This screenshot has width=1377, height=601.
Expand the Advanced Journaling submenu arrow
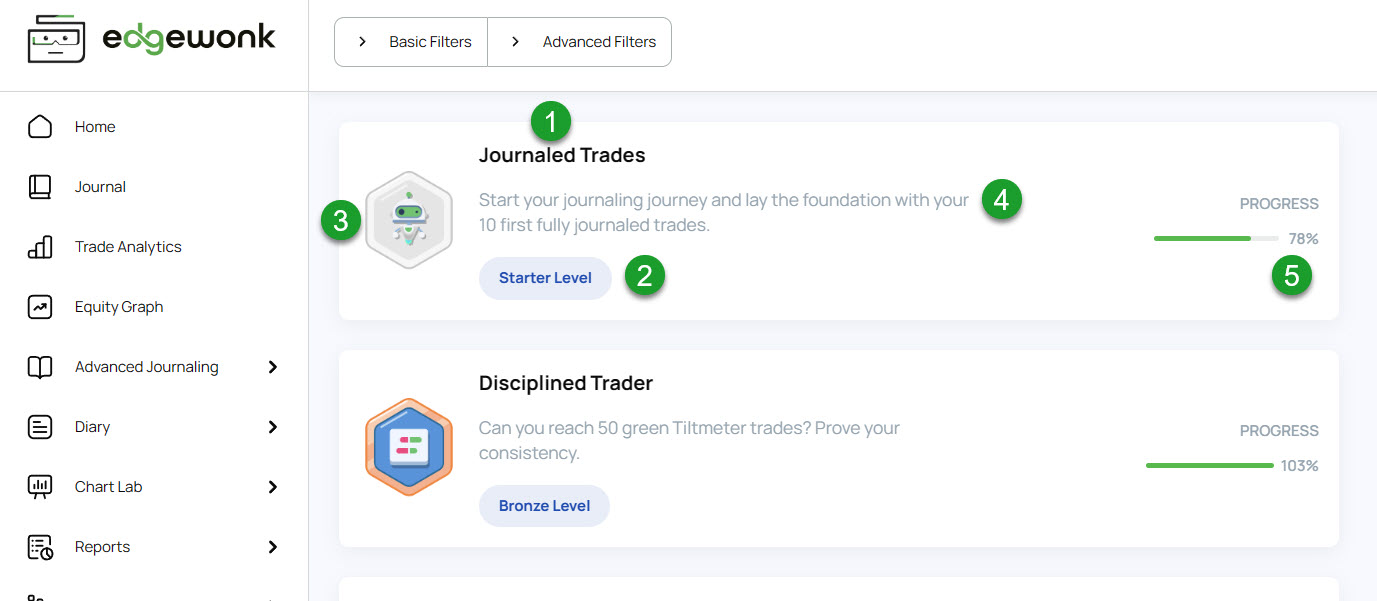point(272,367)
